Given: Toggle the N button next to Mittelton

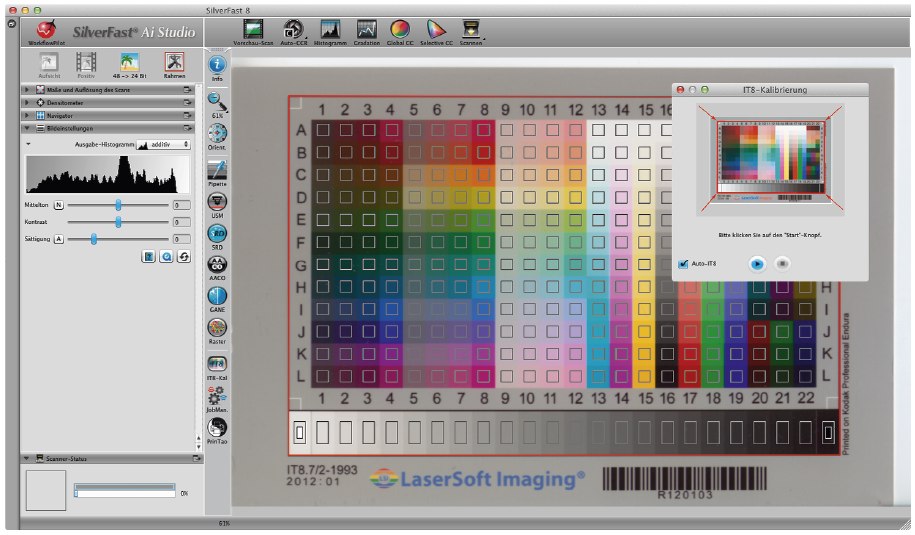Looking at the screenshot, I should tap(58, 205).
